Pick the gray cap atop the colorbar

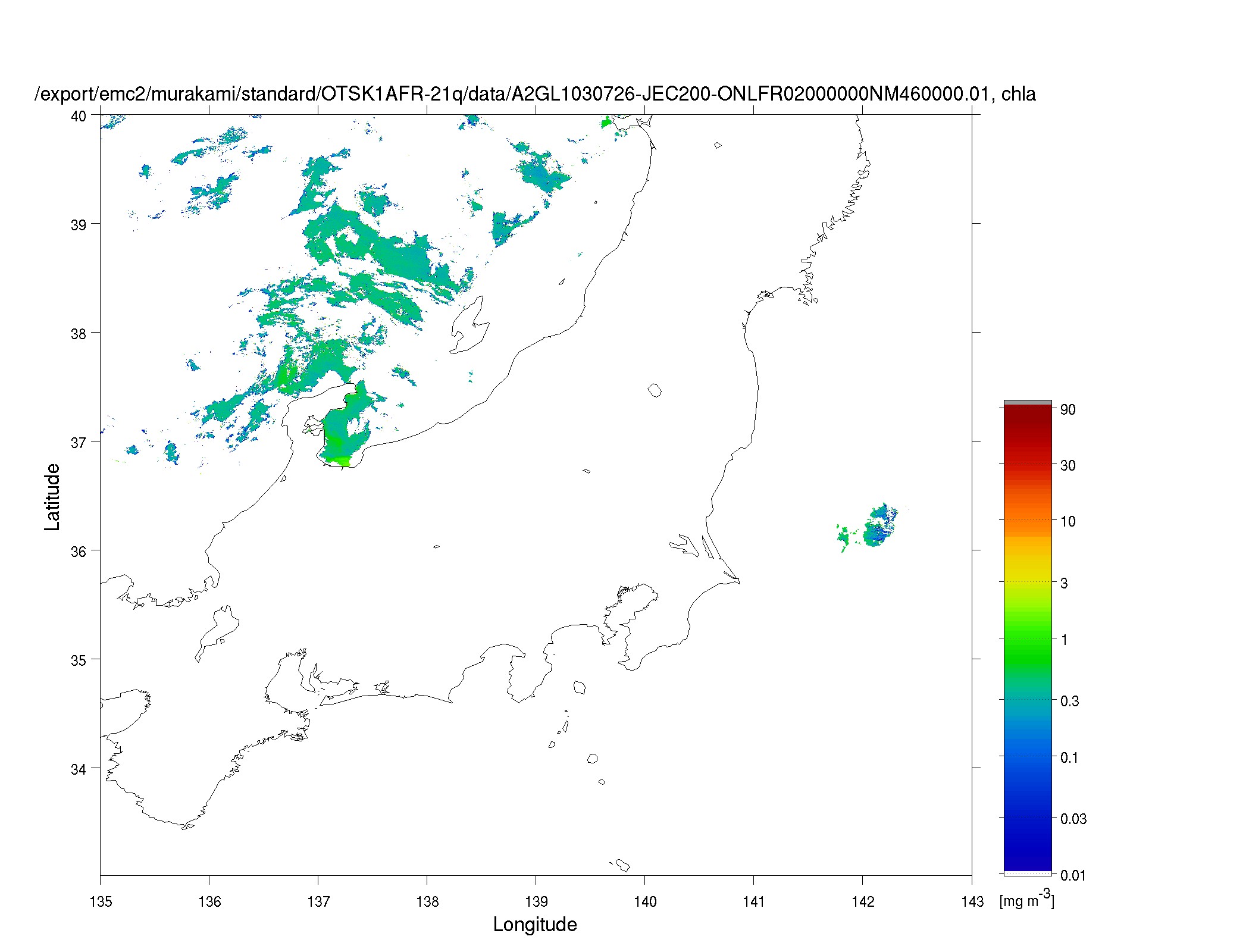[x=1028, y=403]
